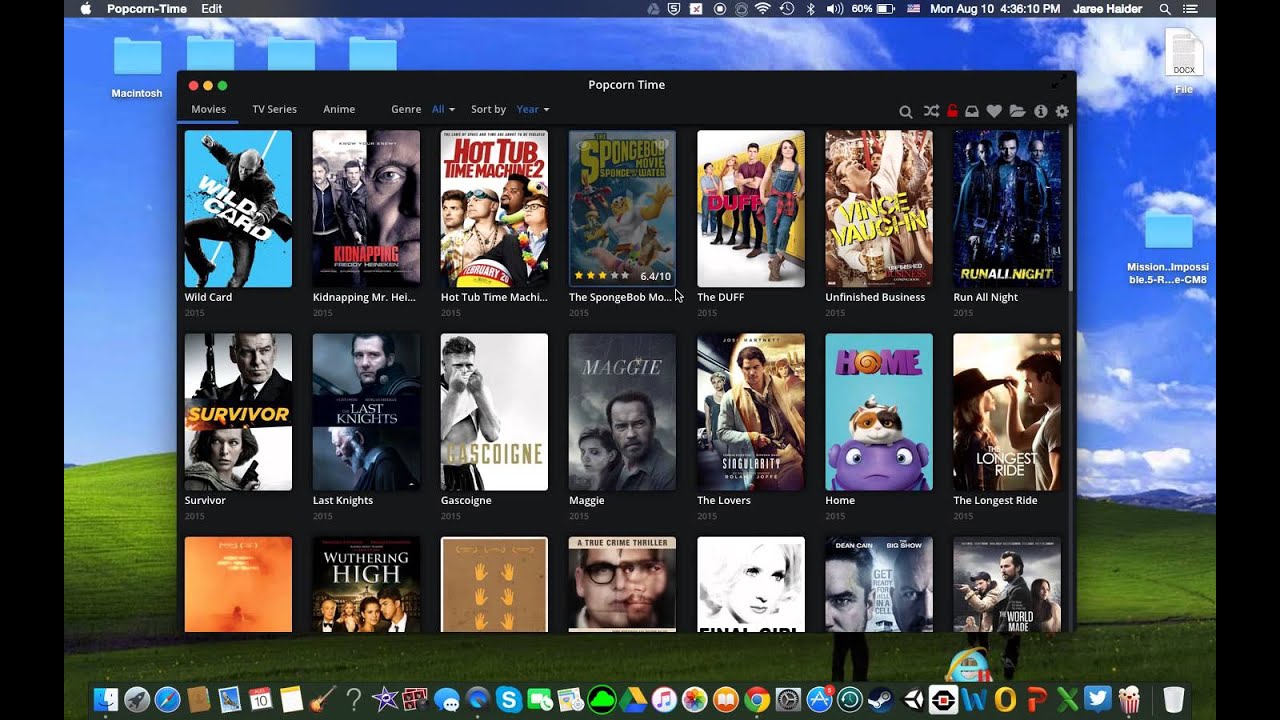Click the Bluetooth menu bar icon
Viewport: 1280px width, 720px height.
(811, 9)
